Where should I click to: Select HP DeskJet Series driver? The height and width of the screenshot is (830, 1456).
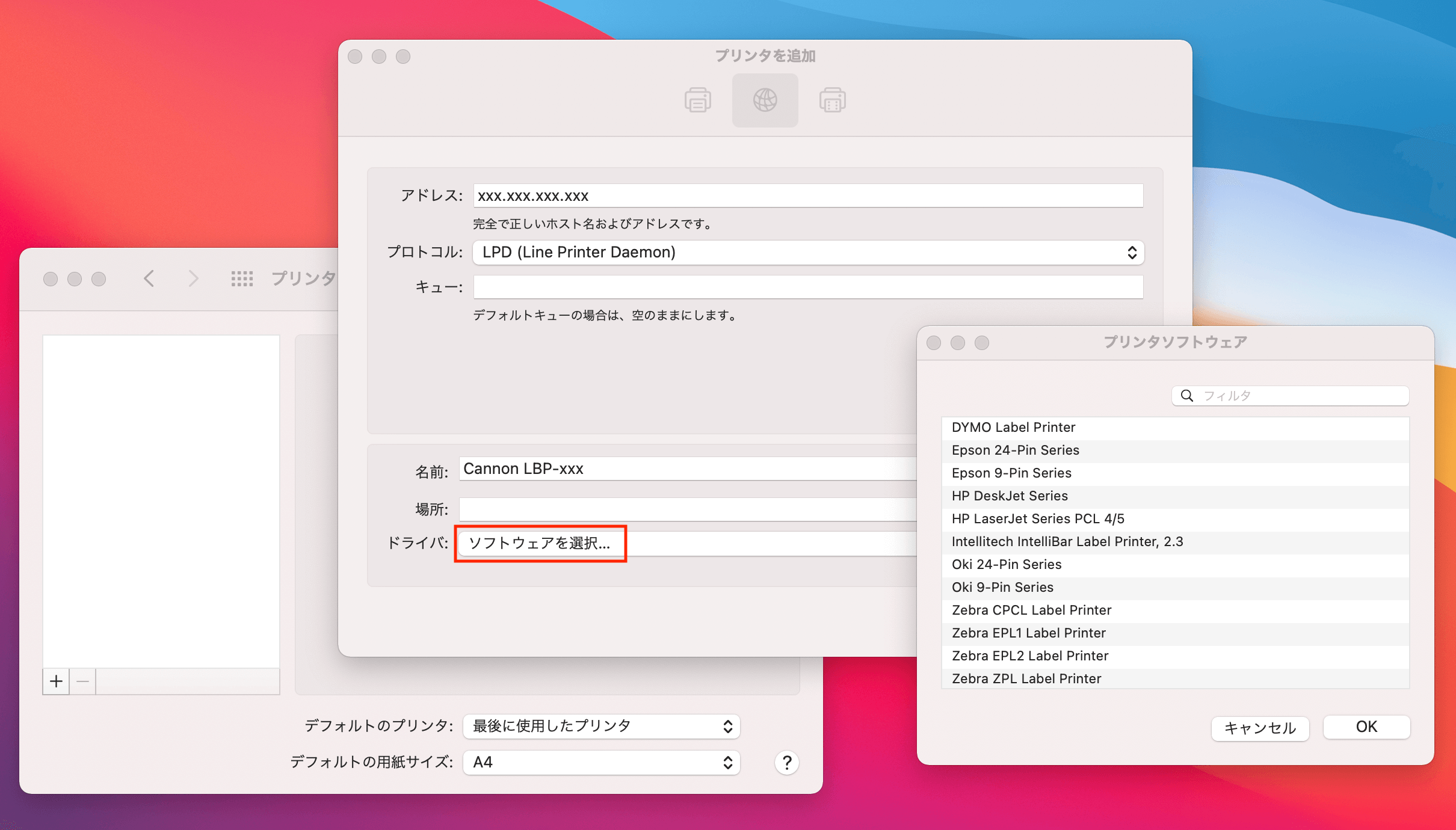click(x=1176, y=497)
